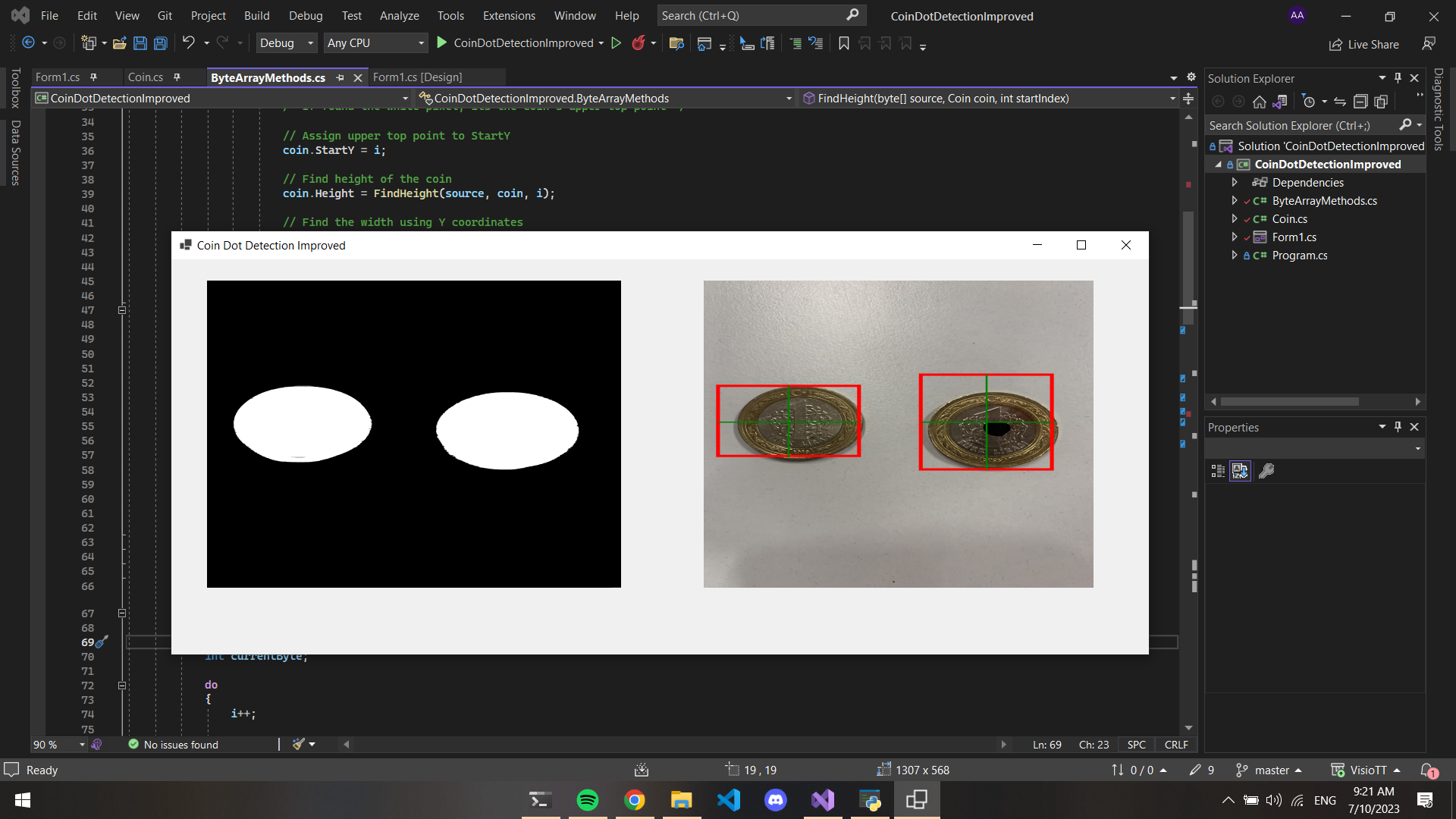Expand the Dependencies tree node
Image resolution: width=1456 pixels, height=819 pixels.
click(1235, 183)
